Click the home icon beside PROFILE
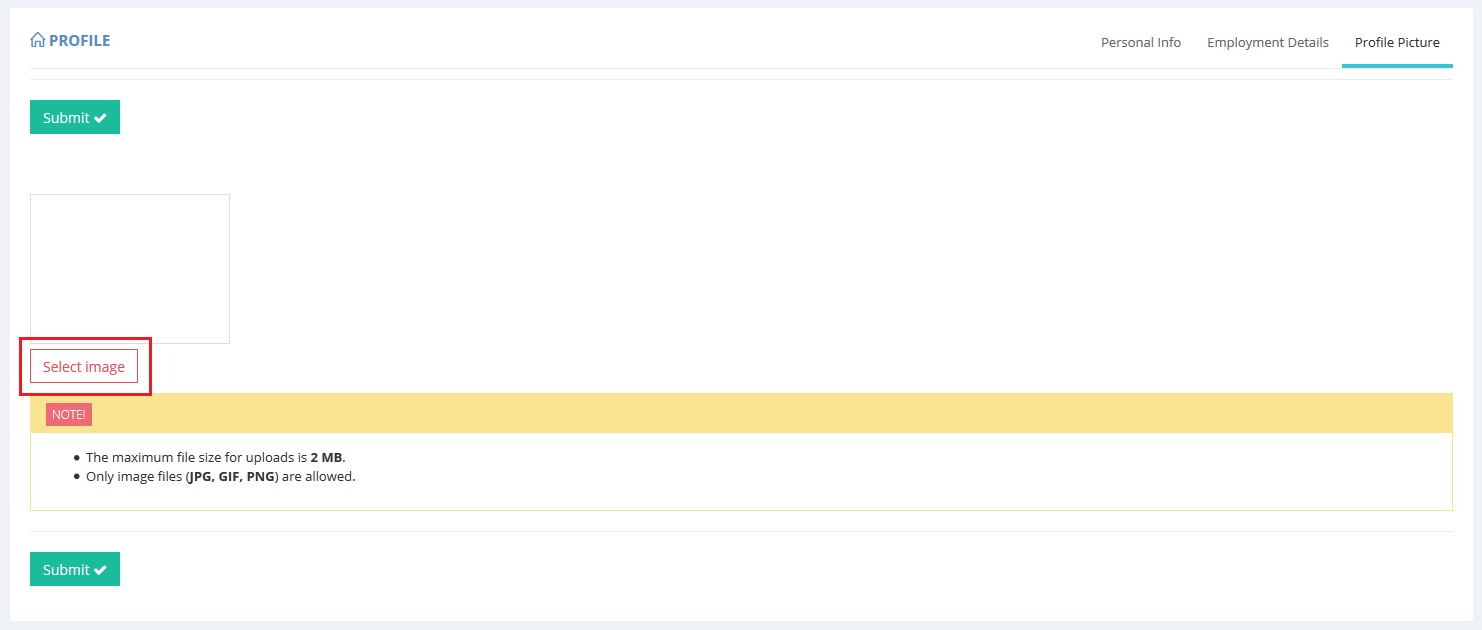1482x630 pixels. click(x=38, y=41)
